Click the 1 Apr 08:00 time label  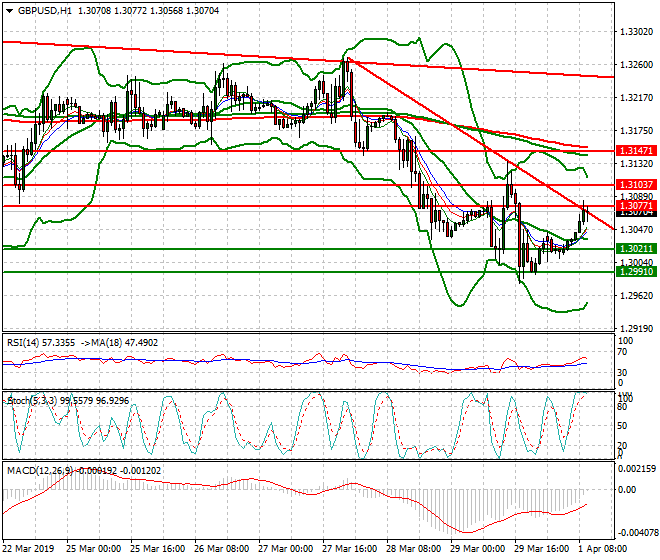603,549
